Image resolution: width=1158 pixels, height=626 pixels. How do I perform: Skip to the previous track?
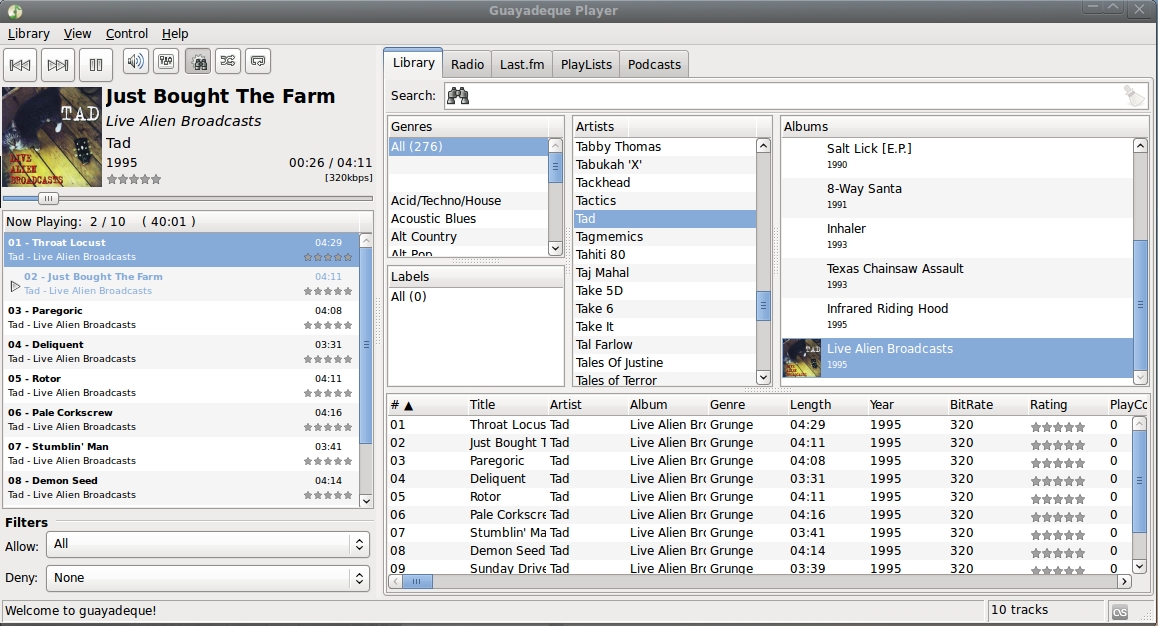(x=20, y=65)
